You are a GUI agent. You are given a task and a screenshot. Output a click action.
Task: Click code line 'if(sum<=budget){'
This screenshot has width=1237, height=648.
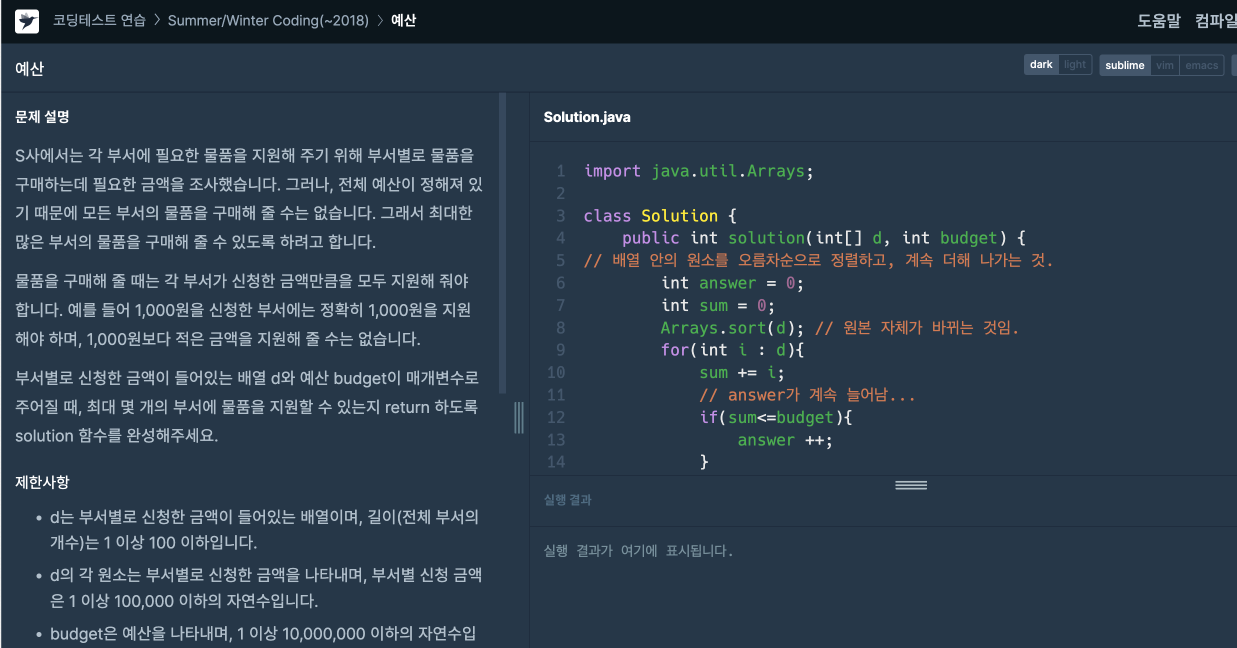[x=775, y=417]
